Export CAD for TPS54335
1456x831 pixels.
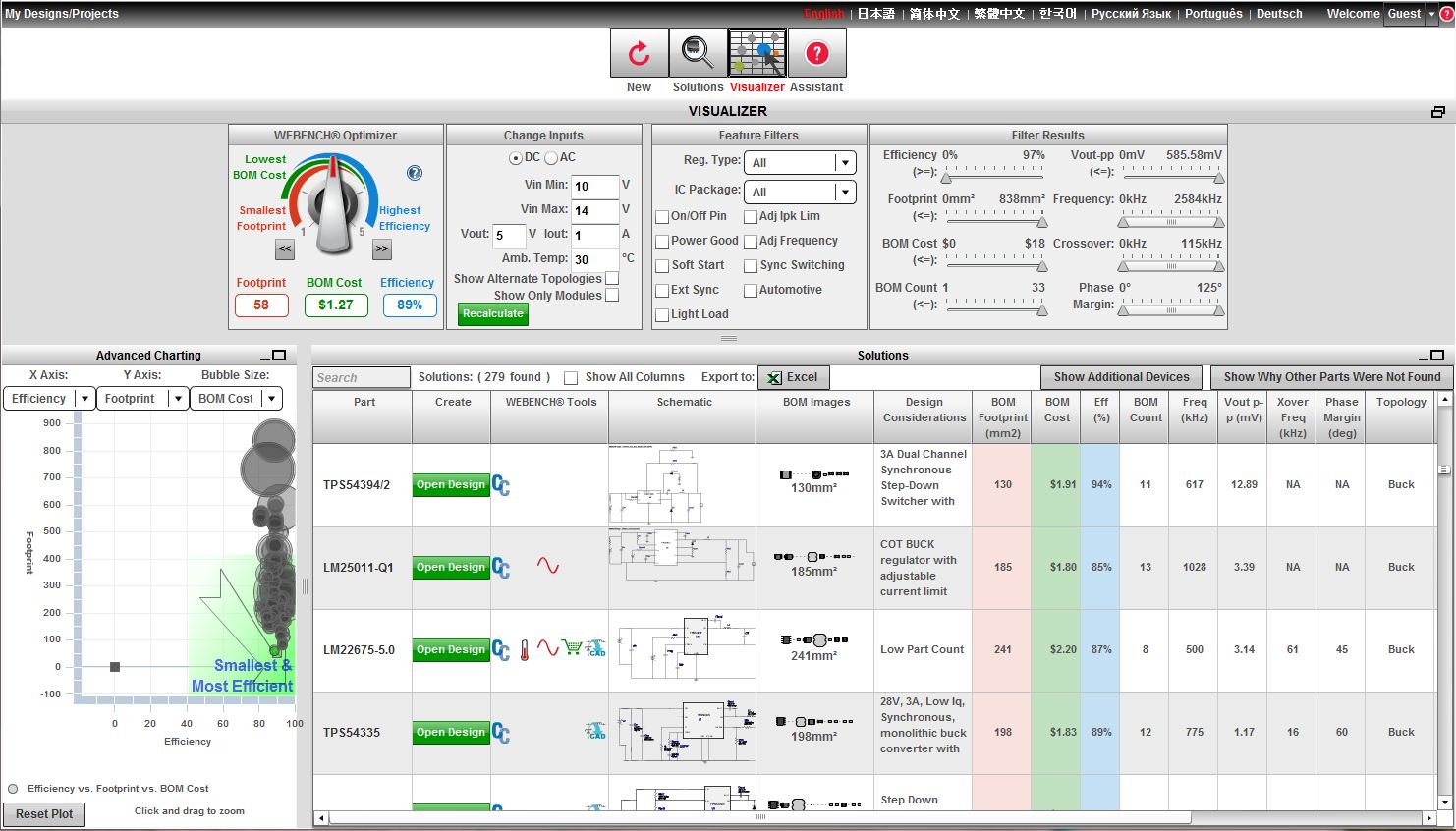click(596, 731)
